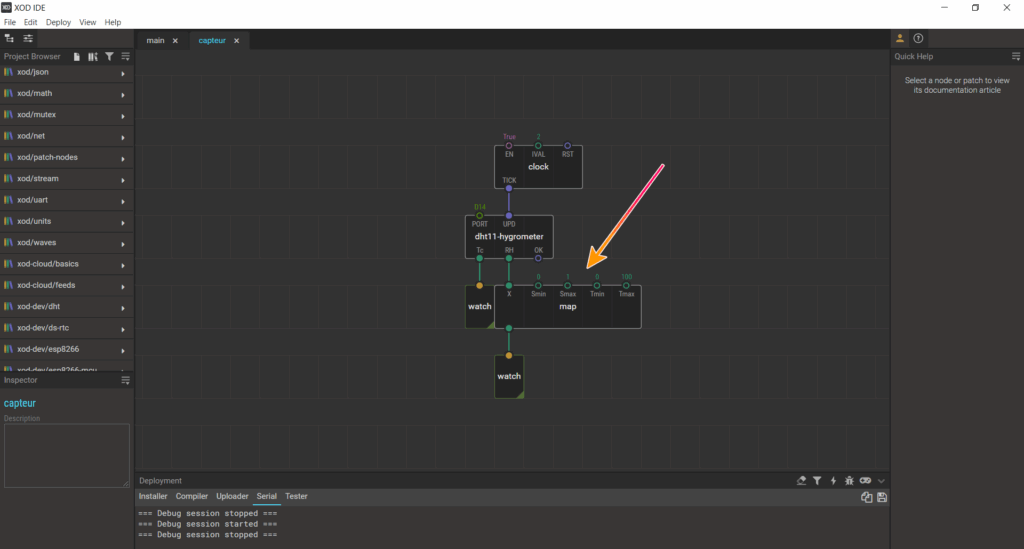Viewport: 1024px width, 549px height.
Task: Click the OK output pin on dht11-hygrometer
Action: [x=538, y=259]
